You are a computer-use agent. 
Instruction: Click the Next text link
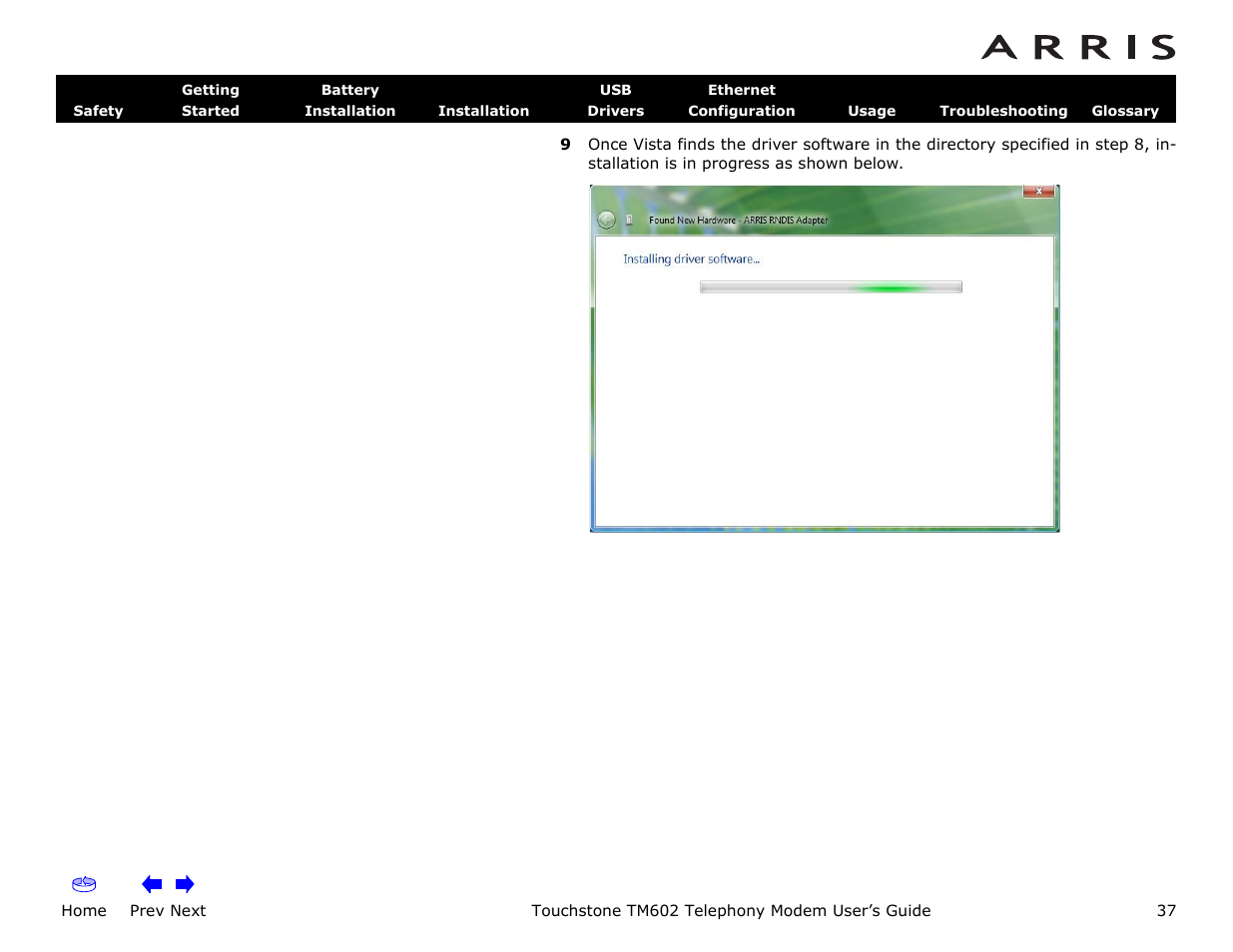point(188,910)
